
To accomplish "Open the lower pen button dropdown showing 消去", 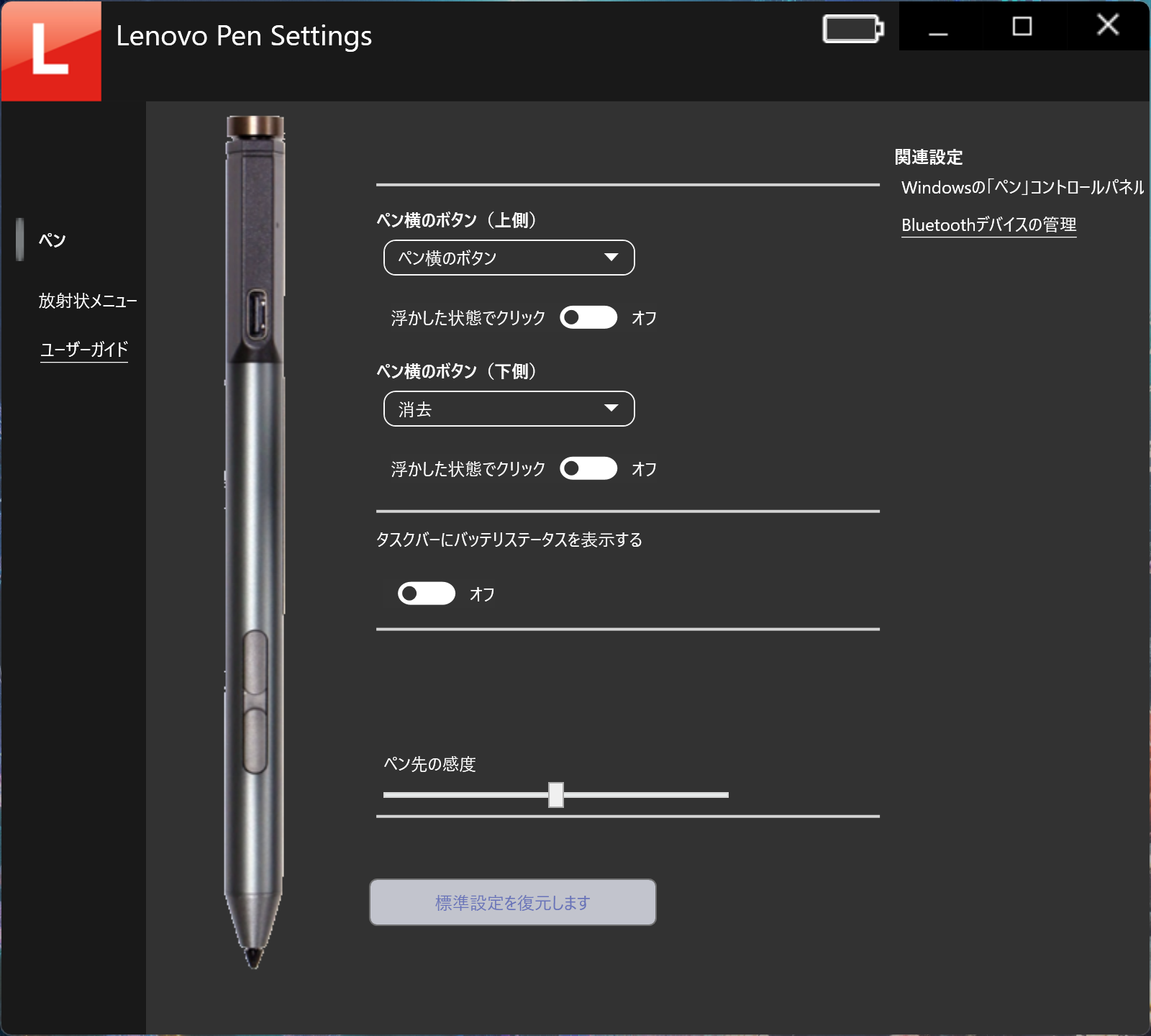I will (509, 409).
